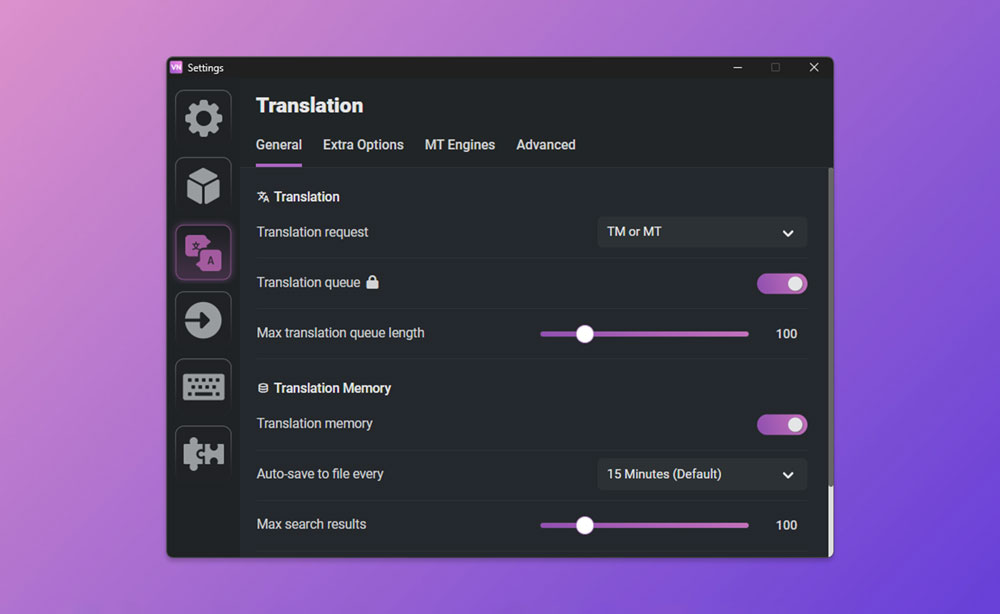Click the translation language sidebar icon

[203, 252]
